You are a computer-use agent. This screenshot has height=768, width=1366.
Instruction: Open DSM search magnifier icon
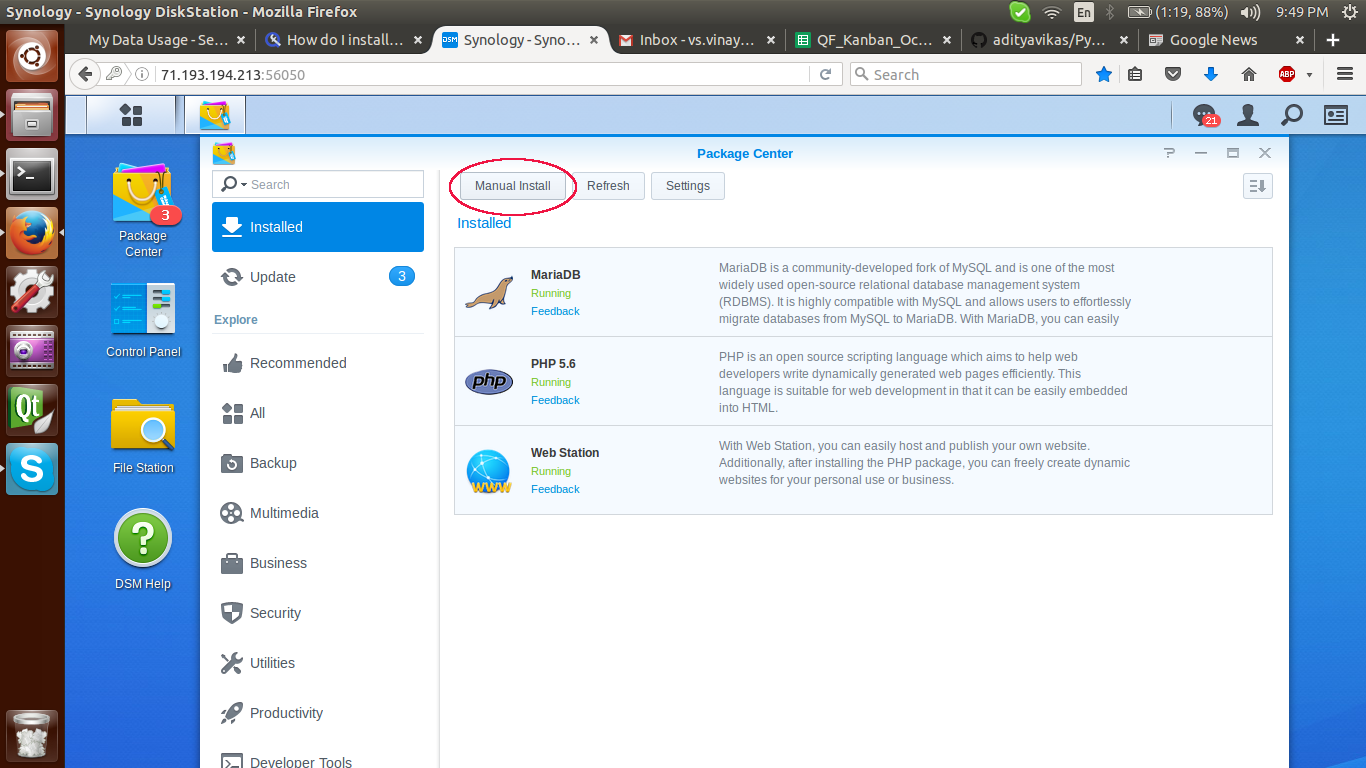click(1292, 116)
